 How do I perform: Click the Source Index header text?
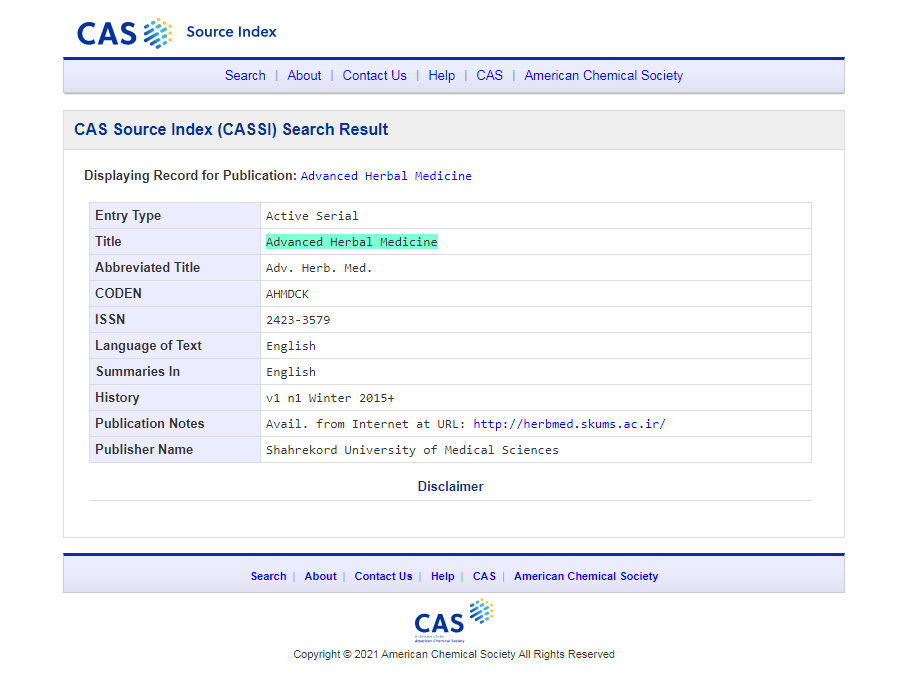231,31
